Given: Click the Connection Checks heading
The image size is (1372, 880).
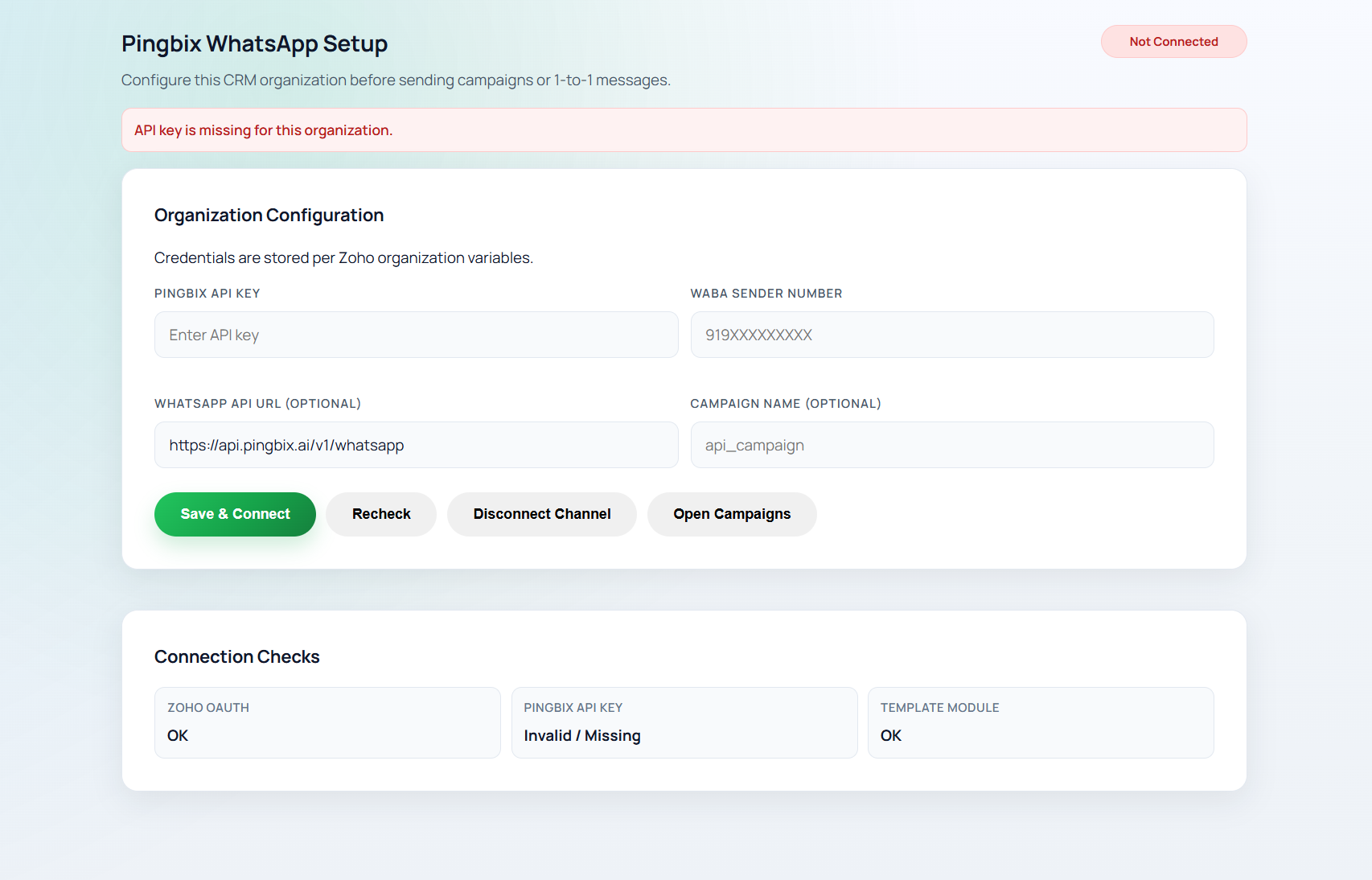Looking at the screenshot, I should [236, 656].
